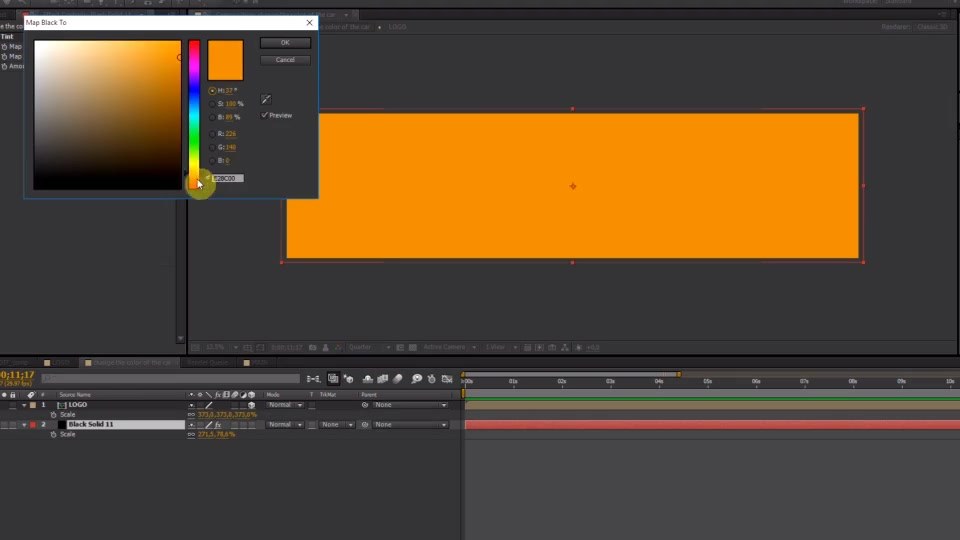Open the composition mini-flowchart icon
Screen dimensions: 960x540
313,379
